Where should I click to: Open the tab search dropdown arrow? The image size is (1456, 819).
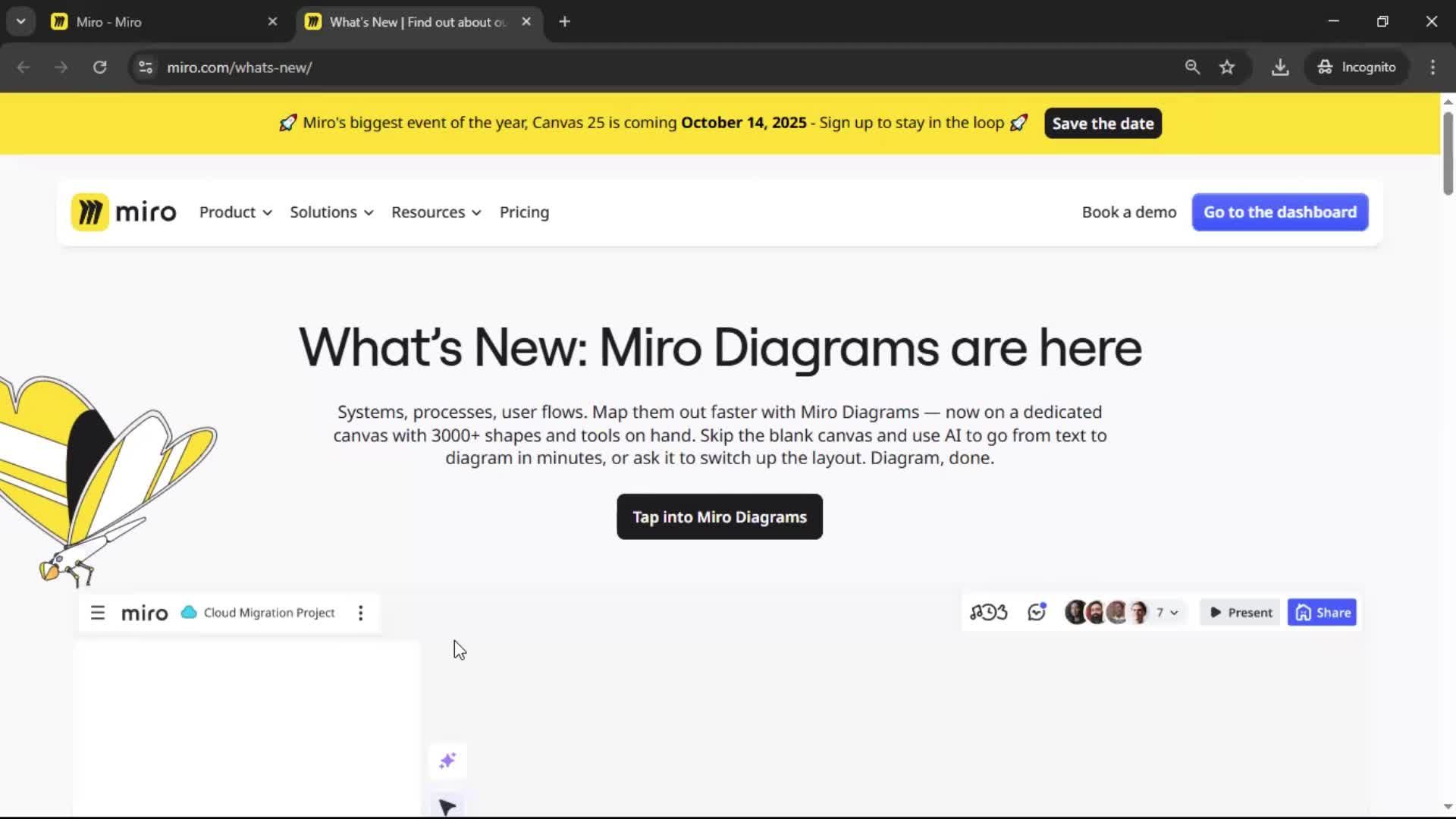point(21,22)
